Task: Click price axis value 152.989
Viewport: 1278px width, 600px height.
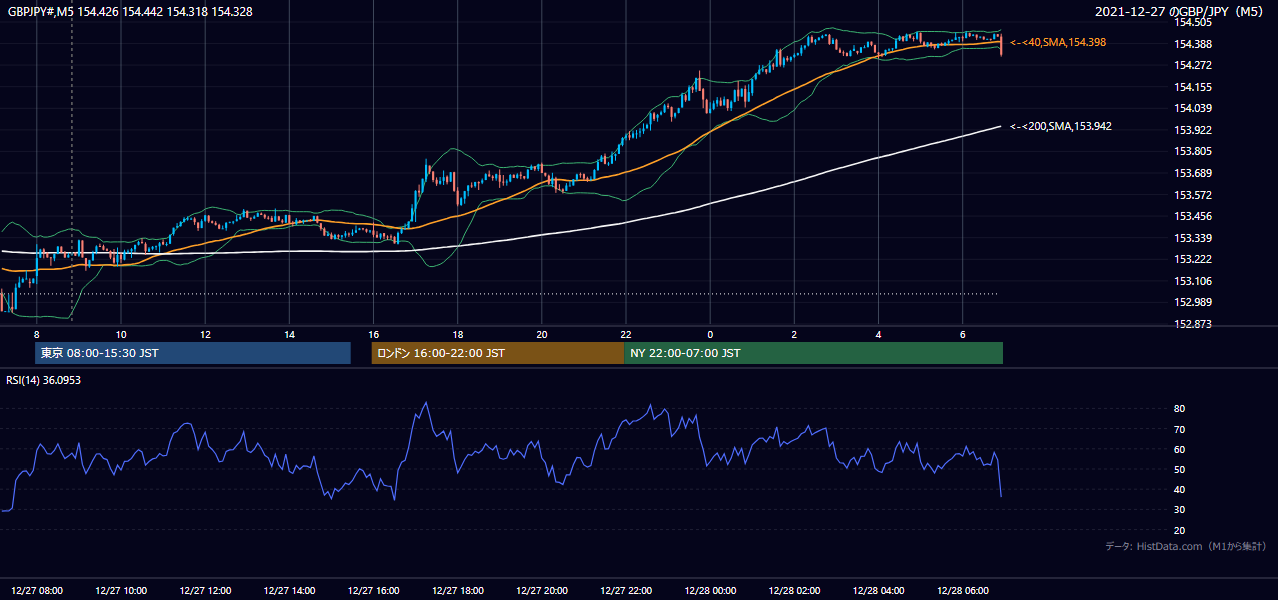Action: 1192,302
